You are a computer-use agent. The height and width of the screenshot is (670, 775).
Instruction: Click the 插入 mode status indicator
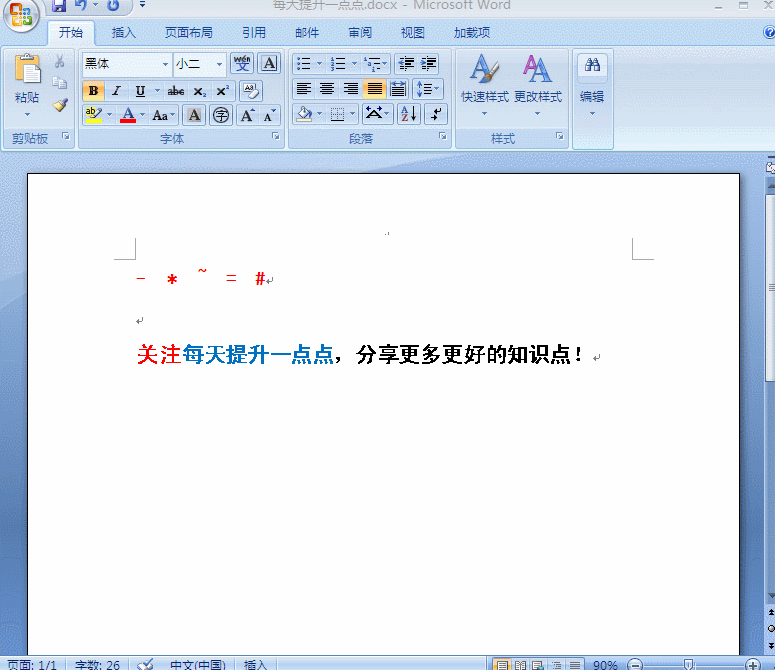(256, 665)
